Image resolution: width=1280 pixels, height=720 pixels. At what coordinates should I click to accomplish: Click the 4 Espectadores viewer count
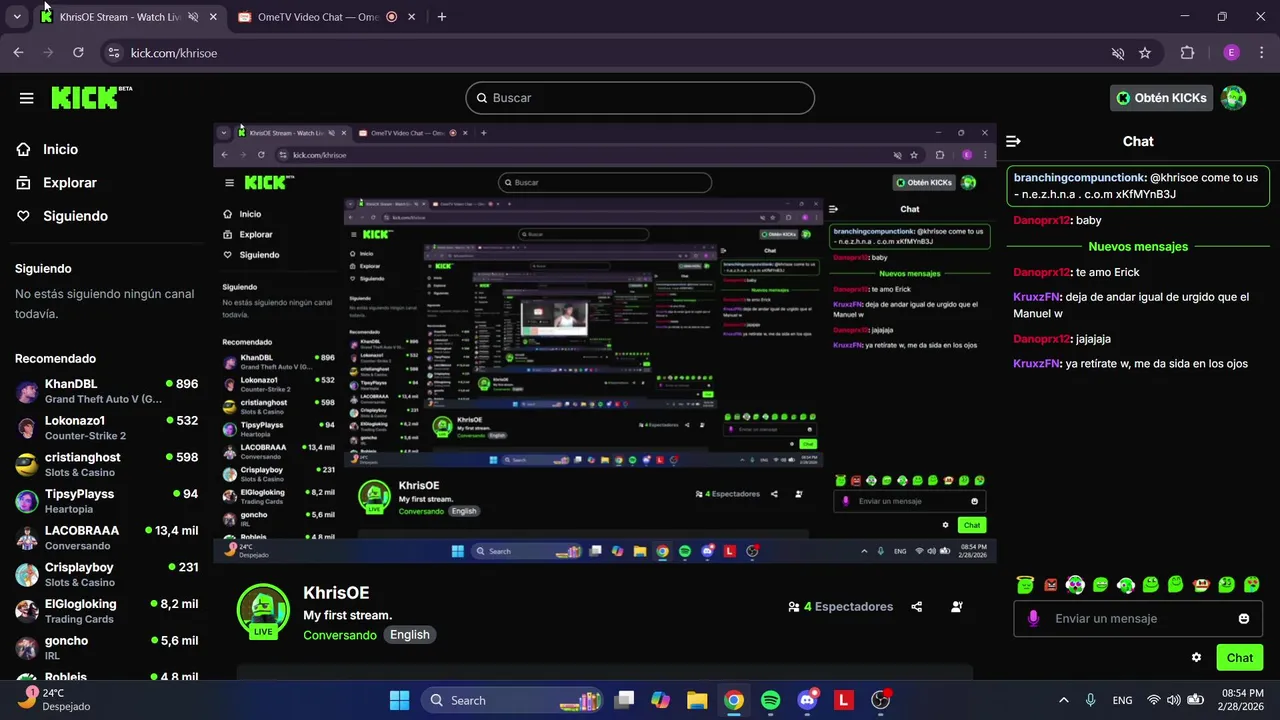[x=840, y=607]
